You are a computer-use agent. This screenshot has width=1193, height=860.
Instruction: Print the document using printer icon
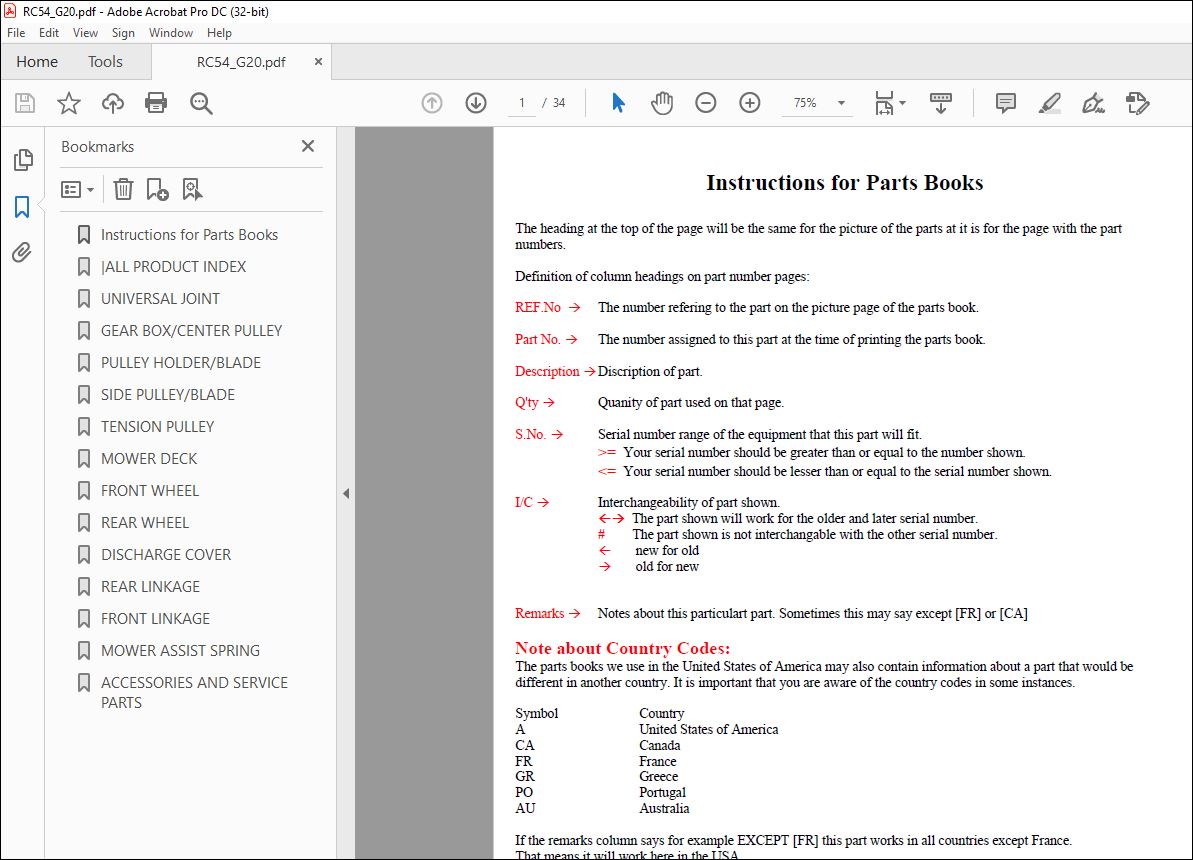coord(156,103)
